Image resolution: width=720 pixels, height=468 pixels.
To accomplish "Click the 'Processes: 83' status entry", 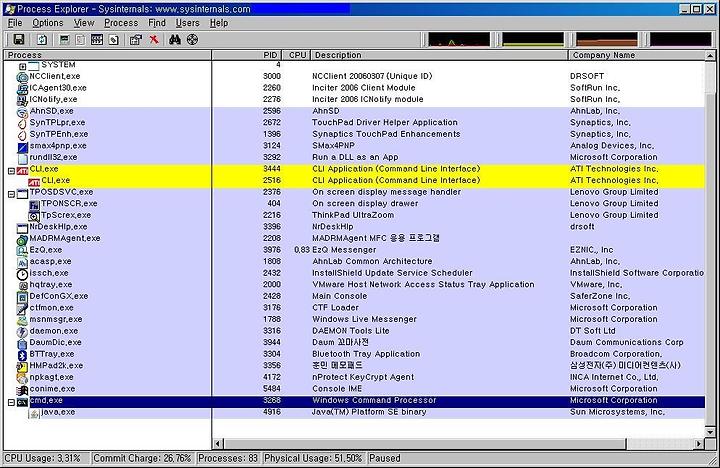I will pyautogui.click(x=228, y=458).
